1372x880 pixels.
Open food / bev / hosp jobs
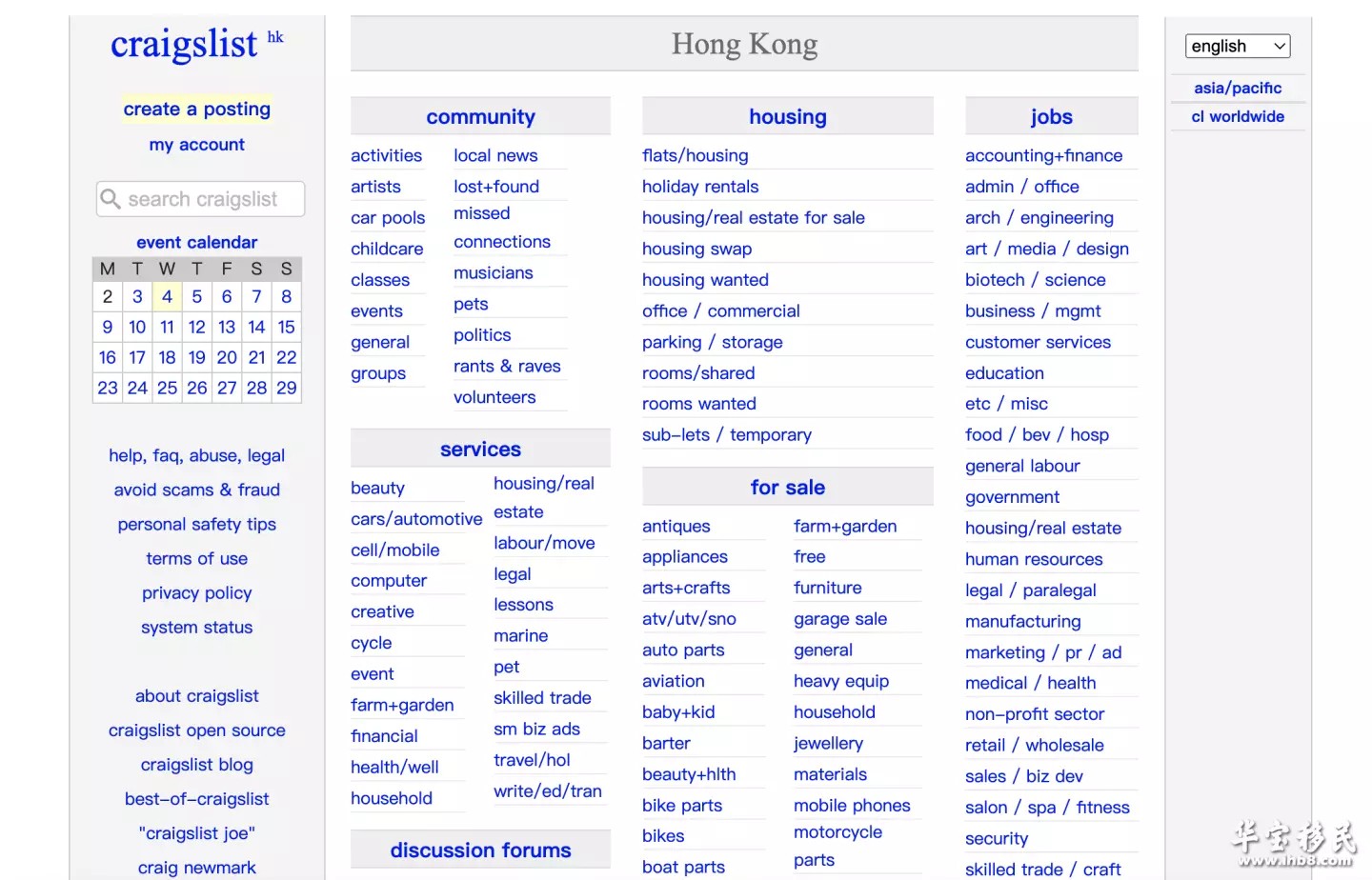click(x=1038, y=434)
